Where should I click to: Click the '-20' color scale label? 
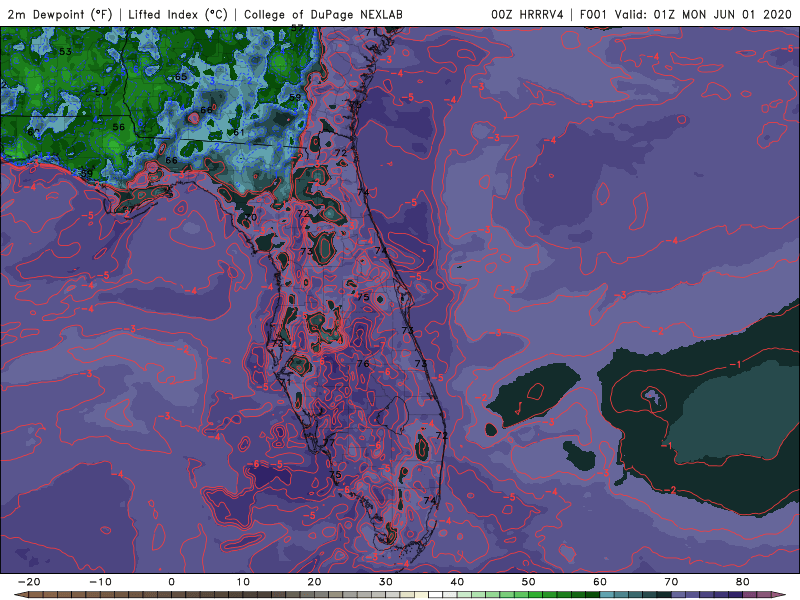(29, 582)
